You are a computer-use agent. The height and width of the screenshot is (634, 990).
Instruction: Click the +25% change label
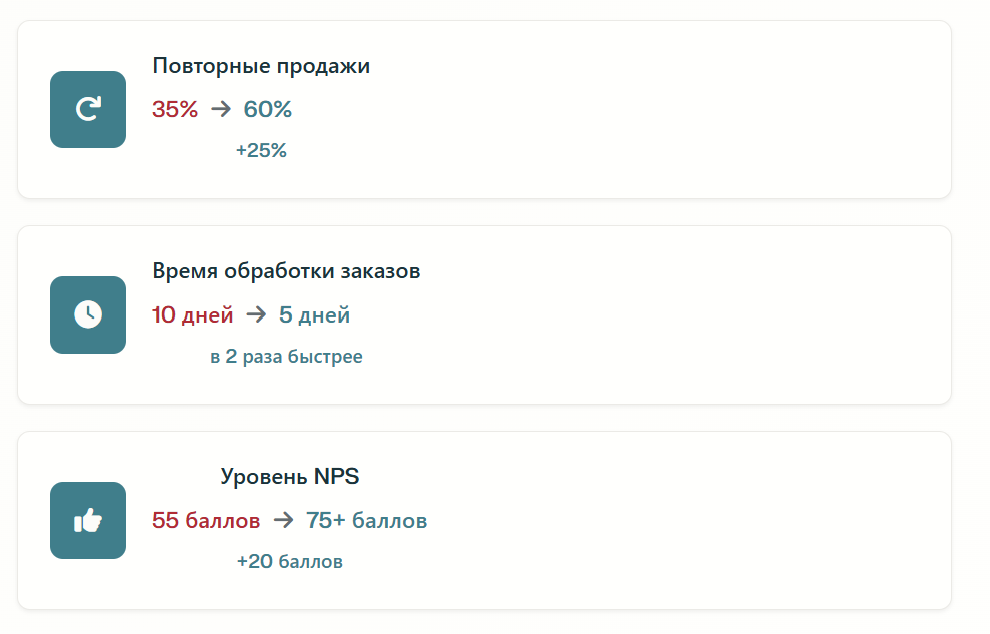pos(261,151)
